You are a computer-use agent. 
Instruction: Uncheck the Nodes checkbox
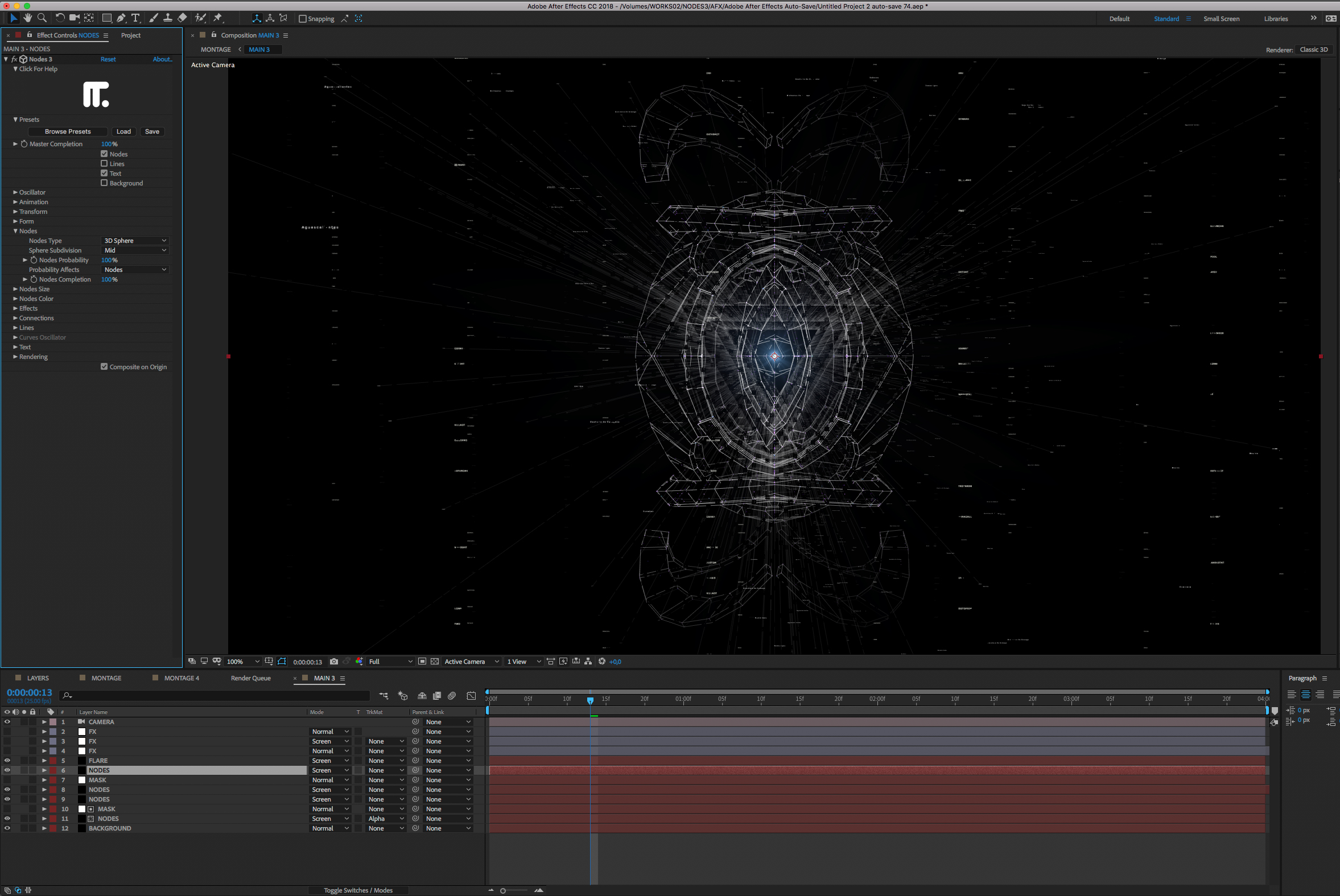104,154
